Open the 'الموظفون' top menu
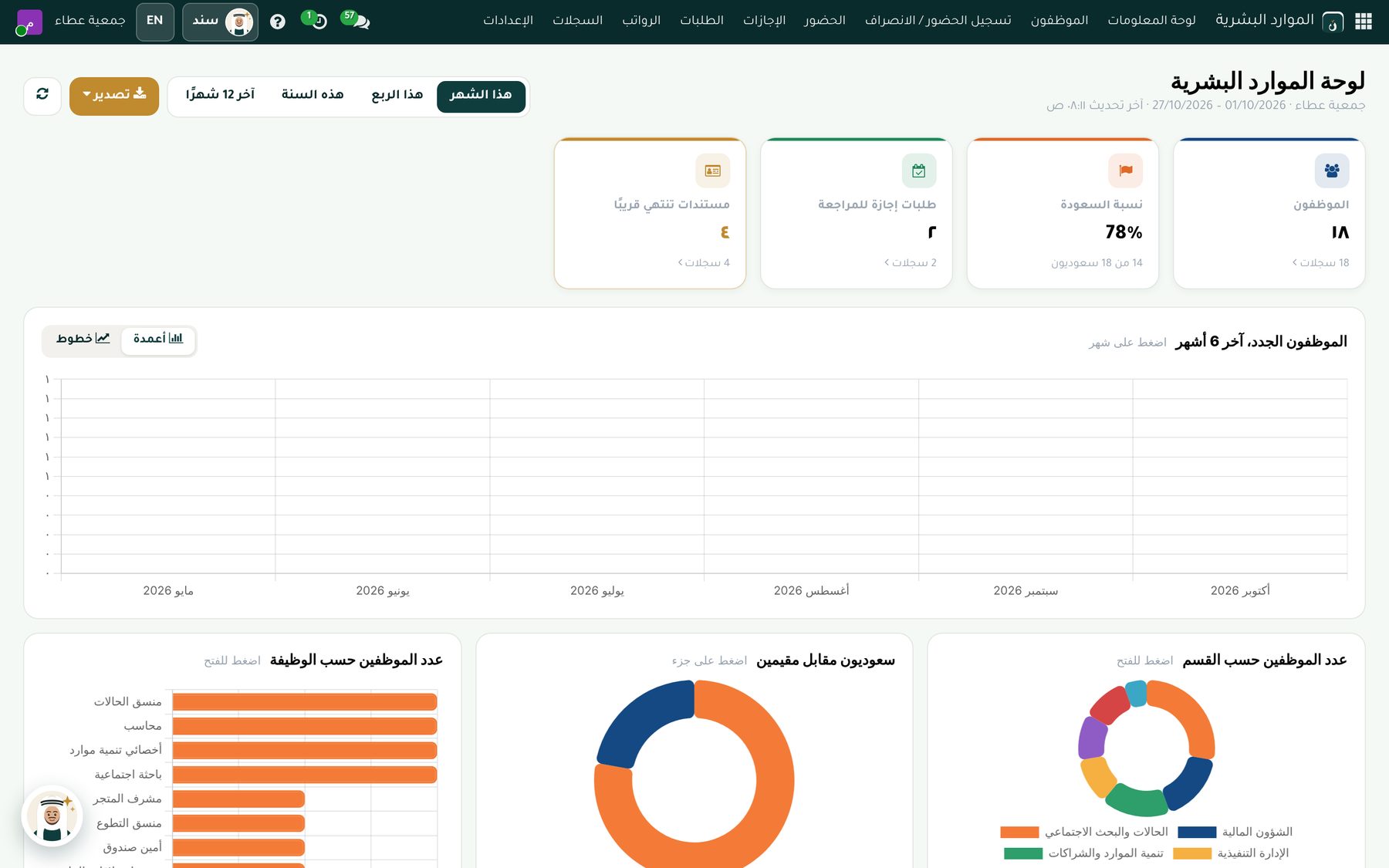Image resolution: width=1389 pixels, height=868 pixels. tap(1059, 21)
